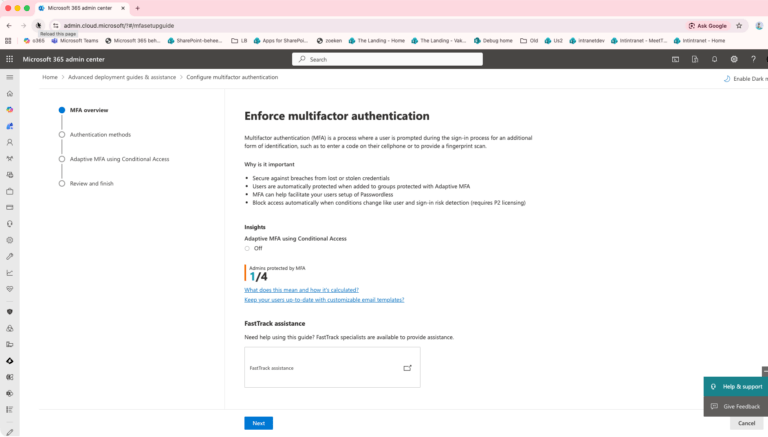Open 'What does this mean' link
Image resolution: width=768 pixels, height=437 pixels.
[x=301, y=290]
